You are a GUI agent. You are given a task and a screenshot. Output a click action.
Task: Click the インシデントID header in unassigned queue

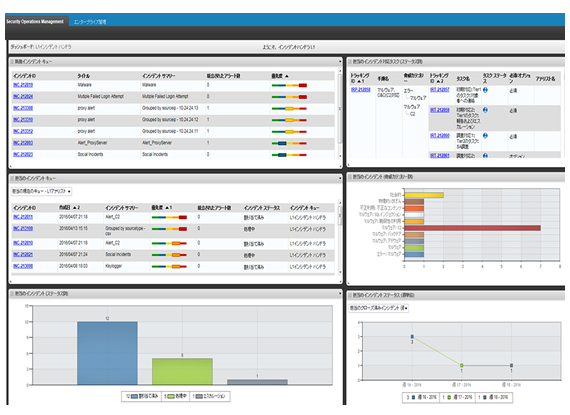click(x=25, y=76)
